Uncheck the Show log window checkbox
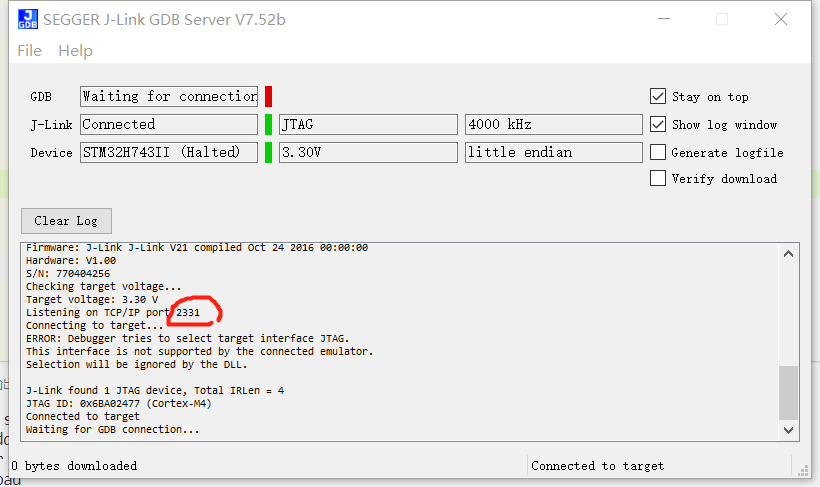Screen dimensions: 820x487 (658, 124)
